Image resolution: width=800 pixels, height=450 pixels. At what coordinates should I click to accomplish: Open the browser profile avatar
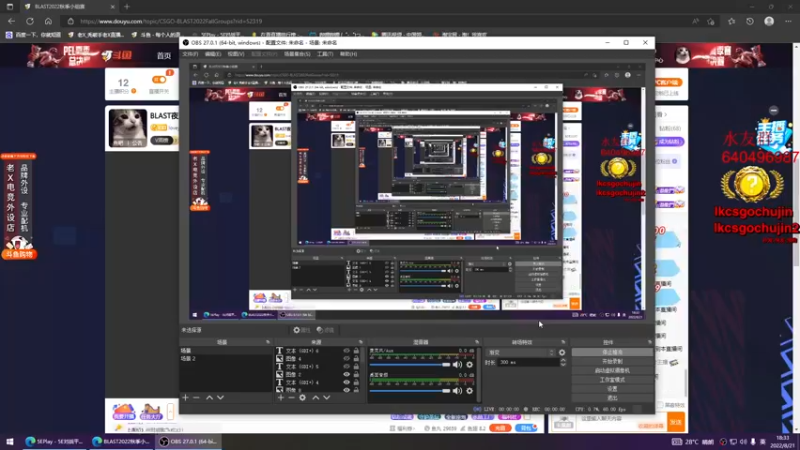pyautogui.click(x=769, y=21)
